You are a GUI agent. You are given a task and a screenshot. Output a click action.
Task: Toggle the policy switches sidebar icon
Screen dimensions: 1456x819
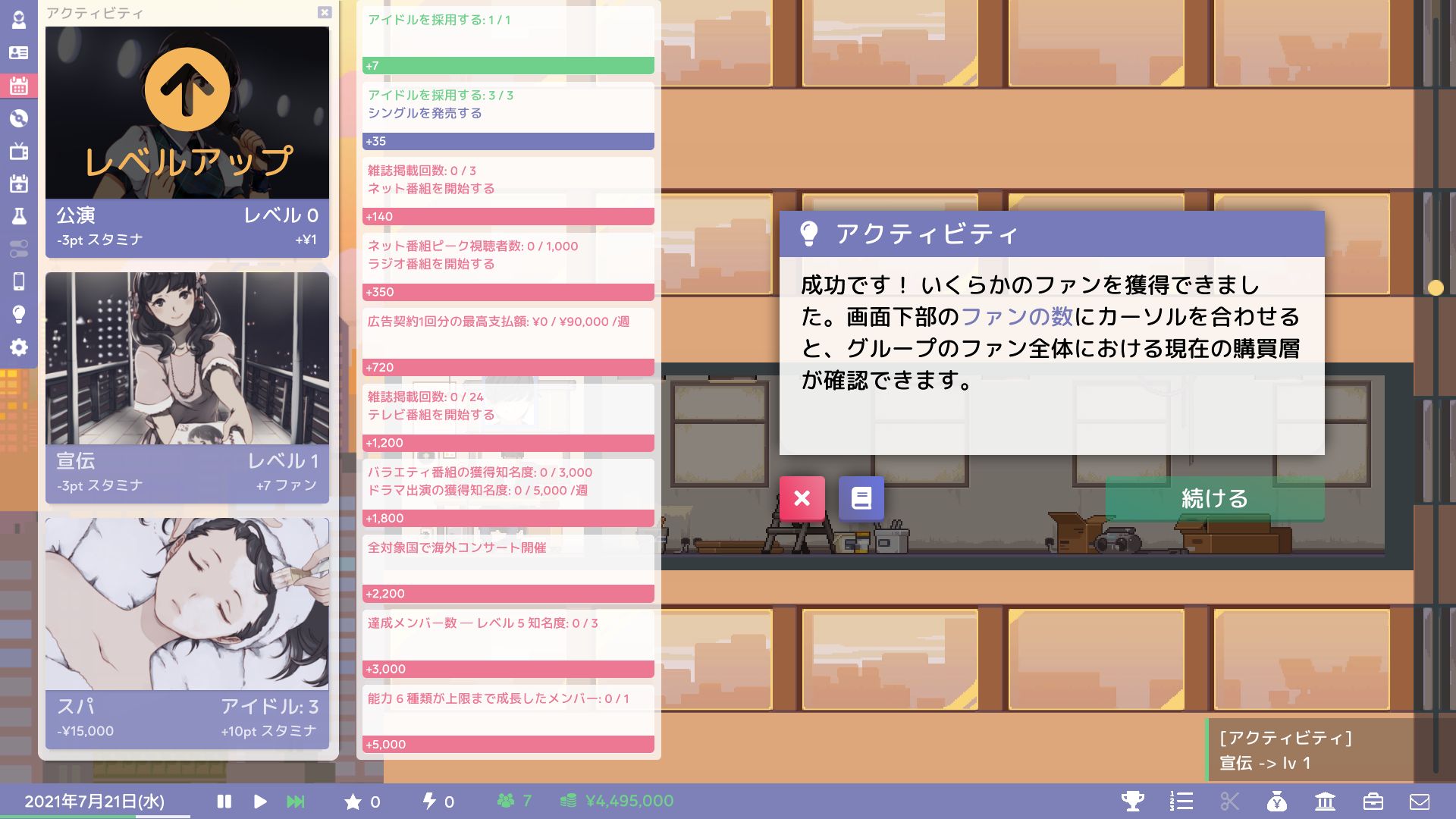point(18,249)
